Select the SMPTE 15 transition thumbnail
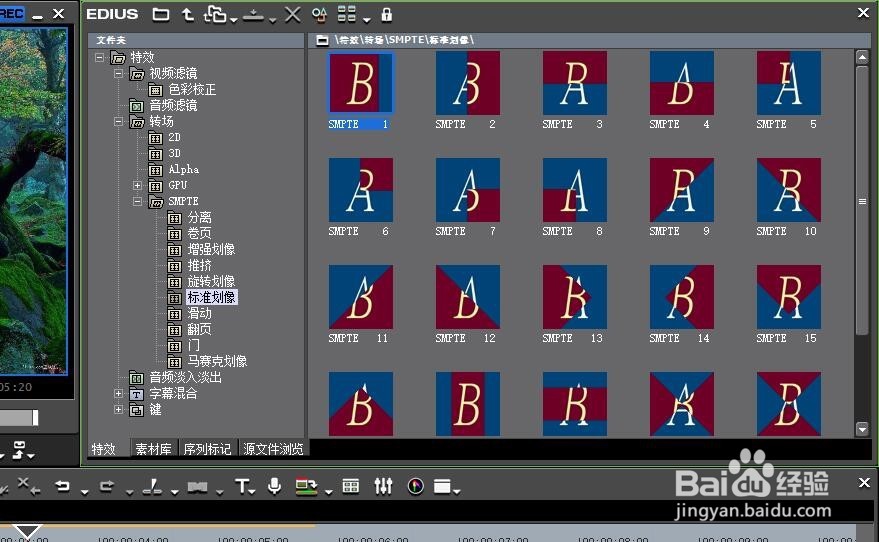 pos(789,297)
